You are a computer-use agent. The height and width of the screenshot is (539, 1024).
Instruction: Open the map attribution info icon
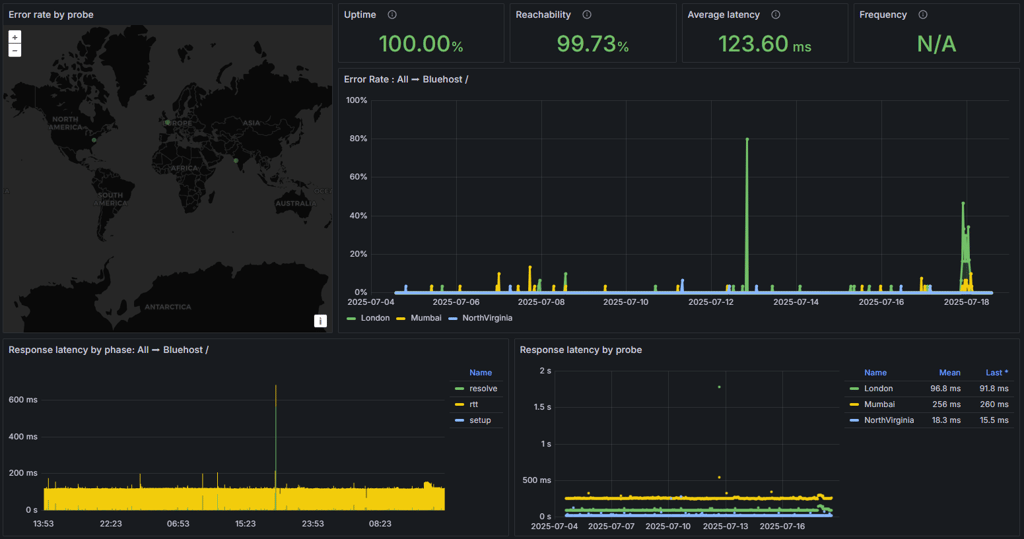pyautogui.click(x=320, y=321)
